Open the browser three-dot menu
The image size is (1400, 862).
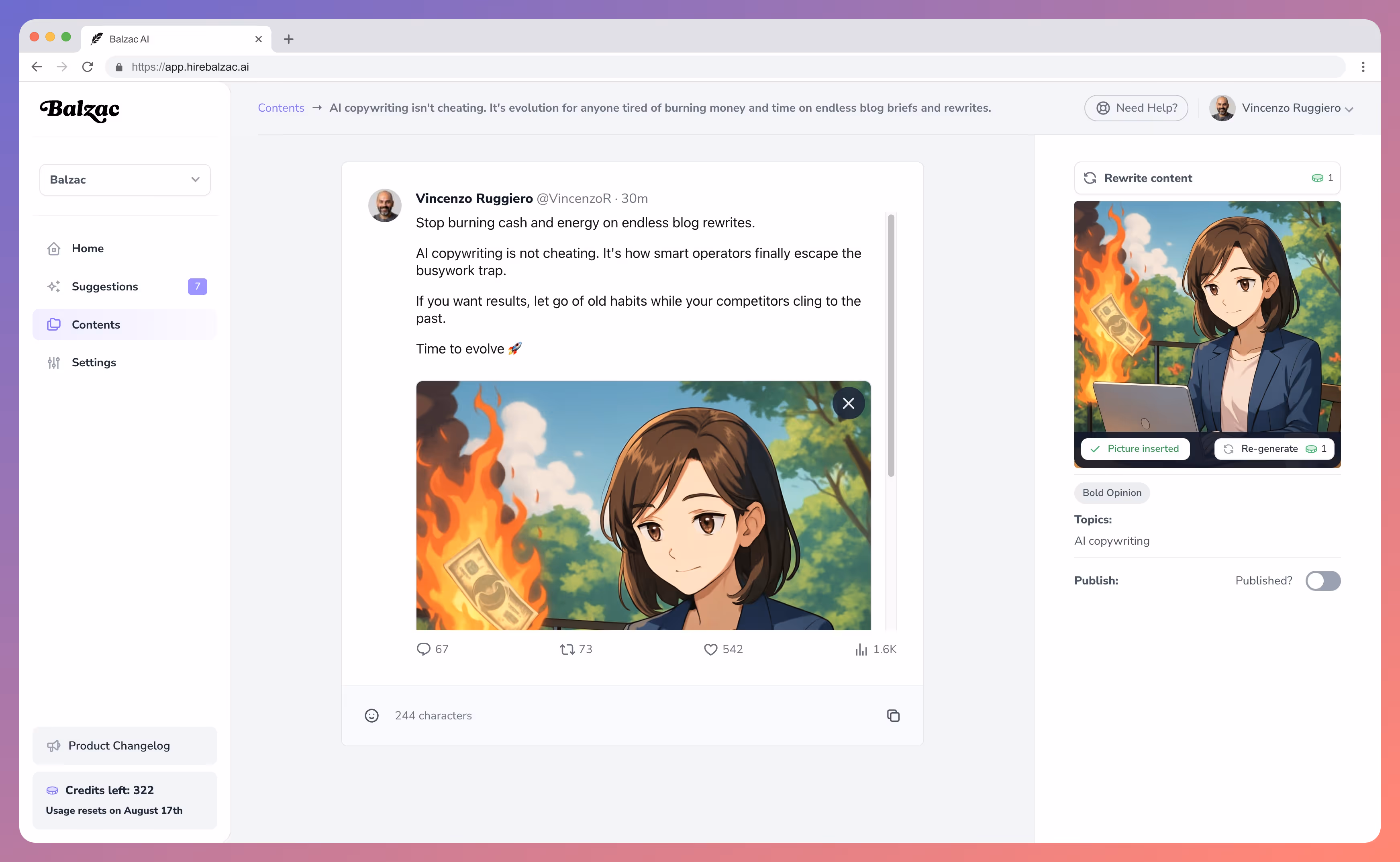[x=1363, y=67]
